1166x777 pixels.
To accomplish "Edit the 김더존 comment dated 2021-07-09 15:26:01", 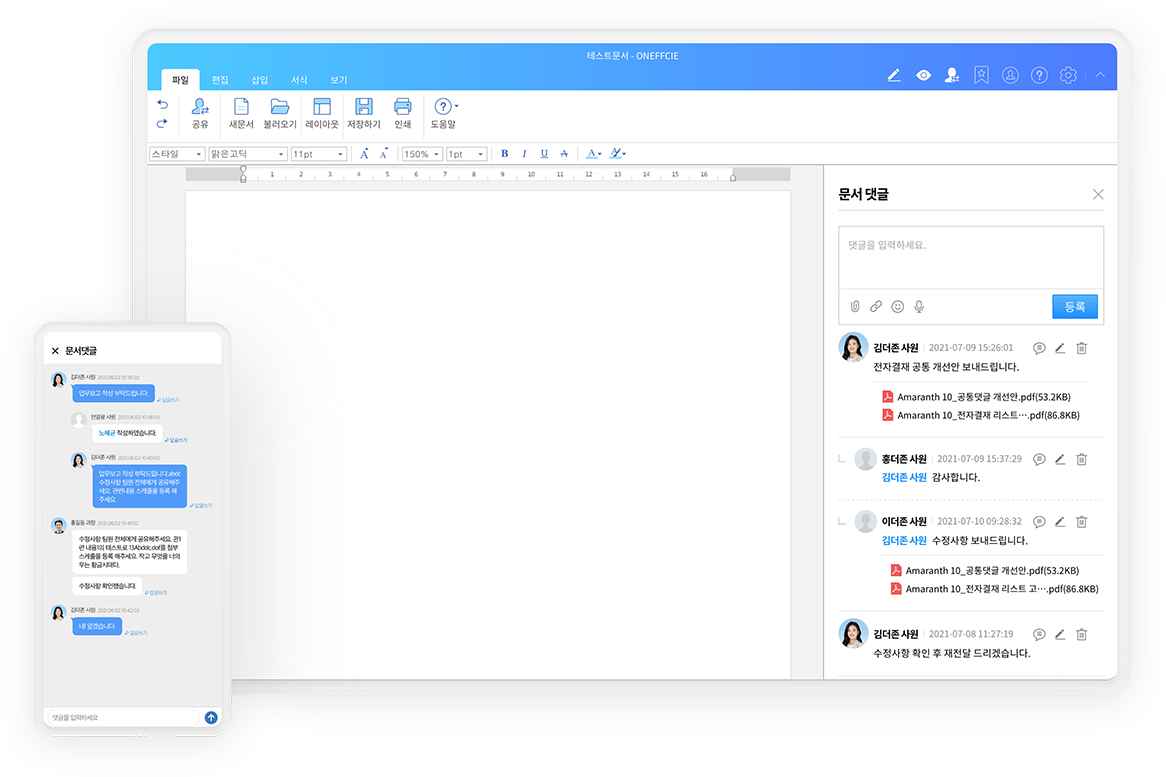I will tap(1060, 348).
